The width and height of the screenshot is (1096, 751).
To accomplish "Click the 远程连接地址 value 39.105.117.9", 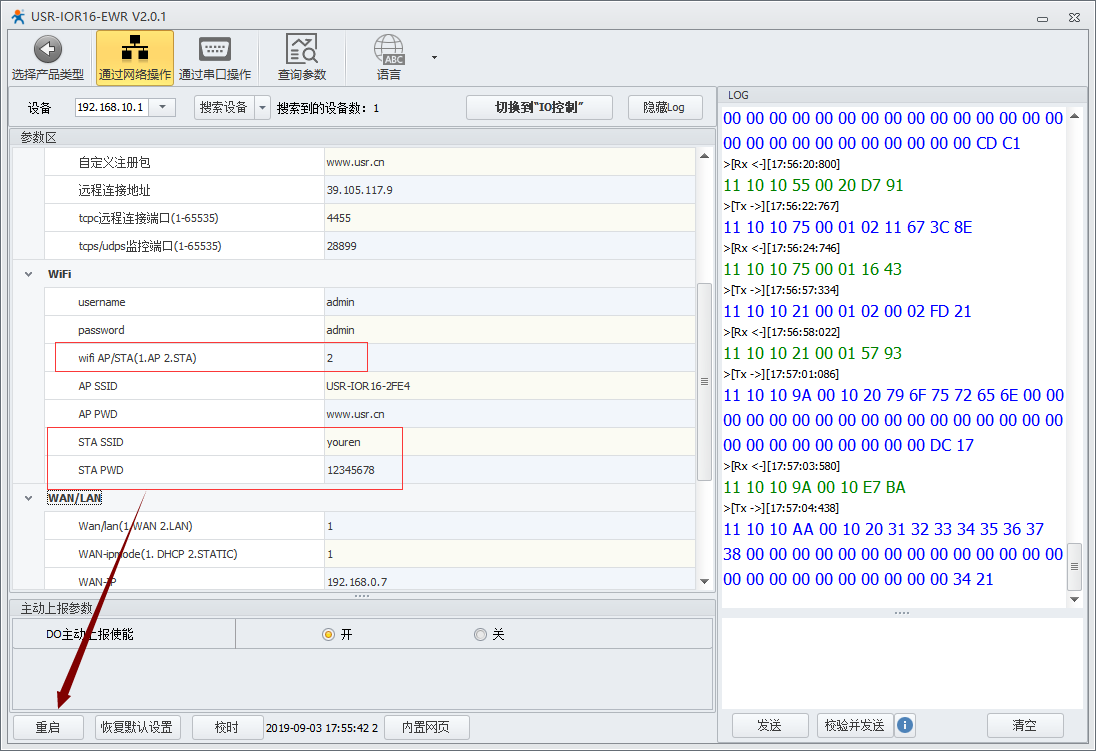I will click(510, 190).
